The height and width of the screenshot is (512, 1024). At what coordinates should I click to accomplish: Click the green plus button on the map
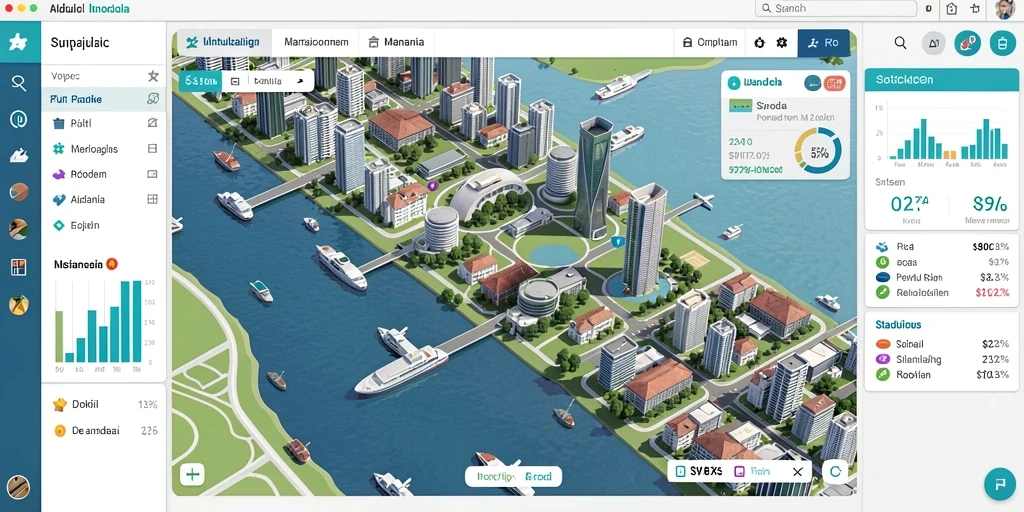pos(193,474)
